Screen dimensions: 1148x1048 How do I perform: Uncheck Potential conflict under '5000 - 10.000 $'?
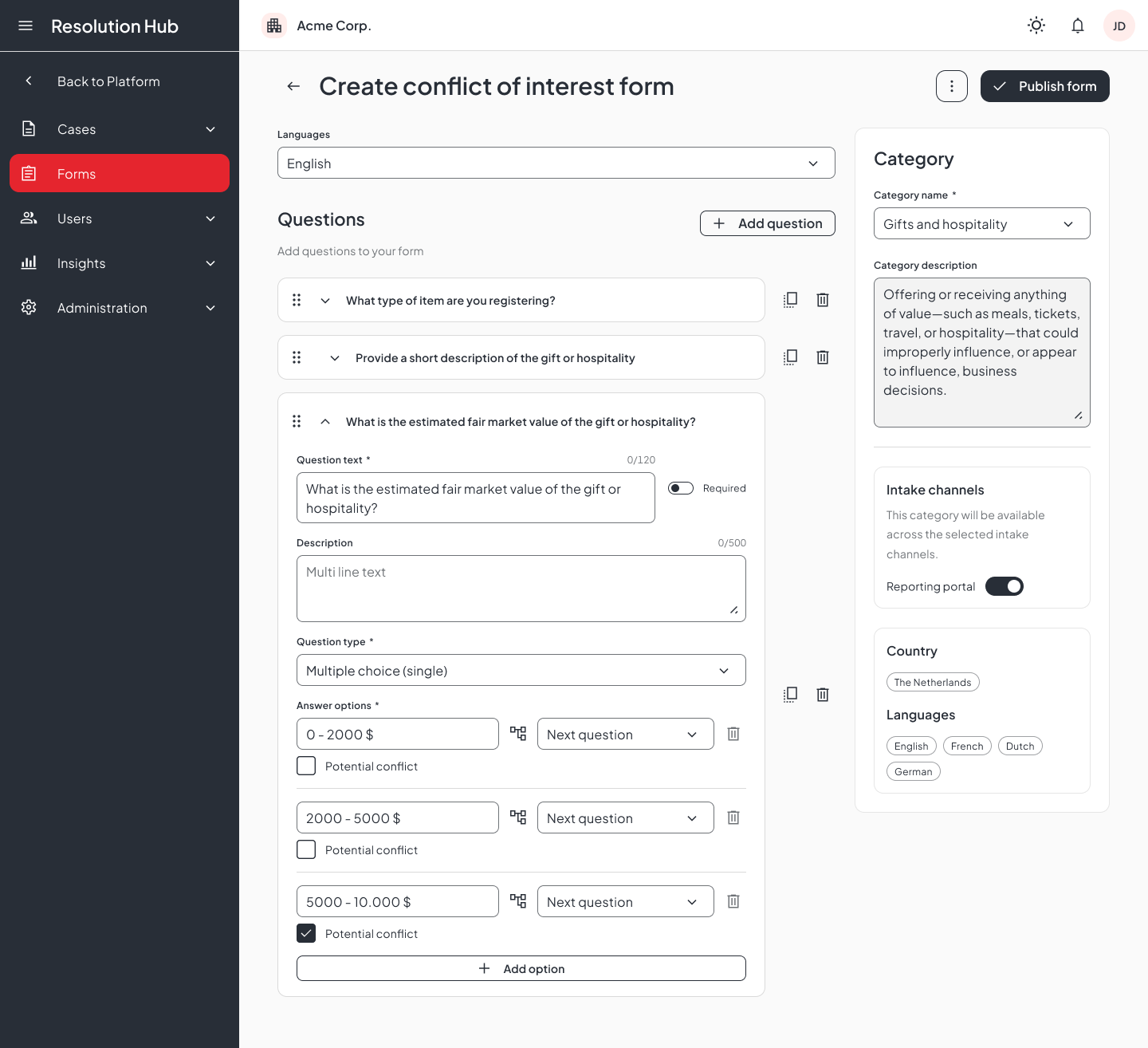pos(306,933)
